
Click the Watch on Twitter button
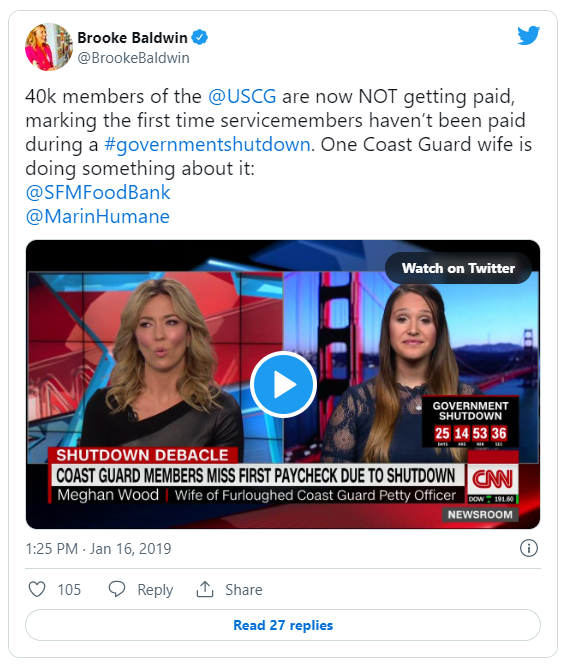(458, 268)
